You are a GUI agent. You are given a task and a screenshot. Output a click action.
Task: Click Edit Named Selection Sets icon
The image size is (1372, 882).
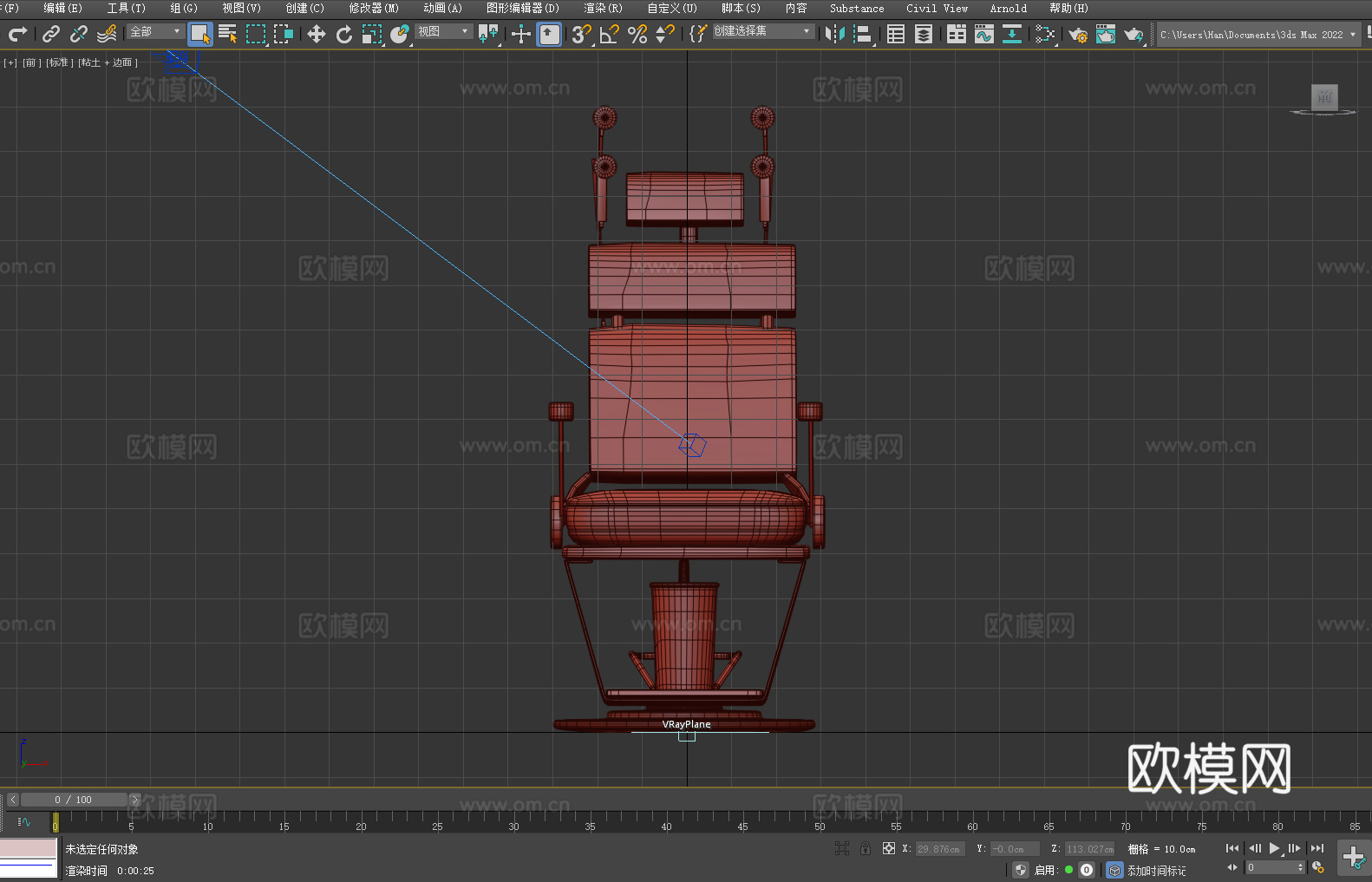698,34
